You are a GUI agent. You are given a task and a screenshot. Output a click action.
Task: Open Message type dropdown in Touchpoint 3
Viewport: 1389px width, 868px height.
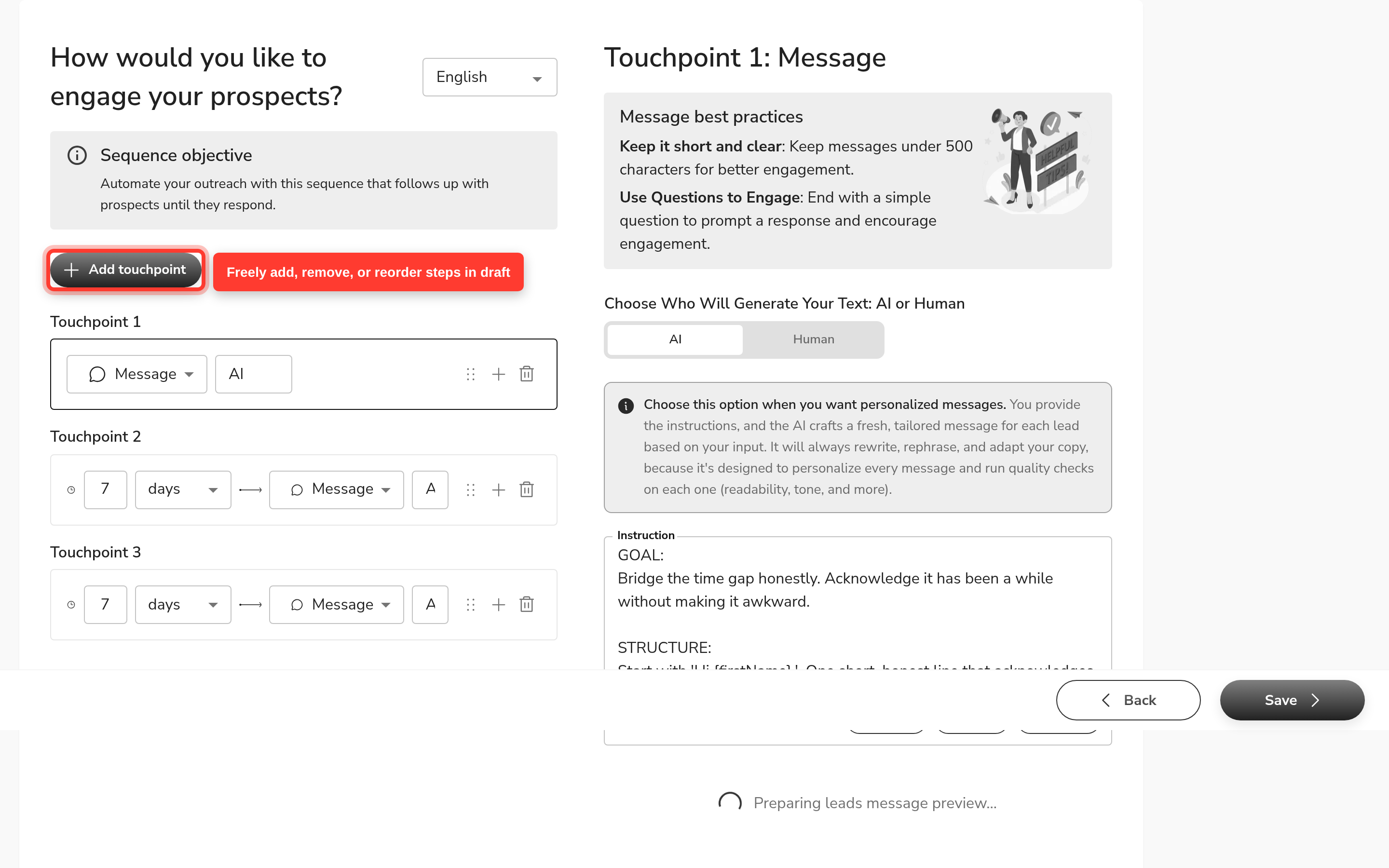pyautogui.click(x=336, y=605)
